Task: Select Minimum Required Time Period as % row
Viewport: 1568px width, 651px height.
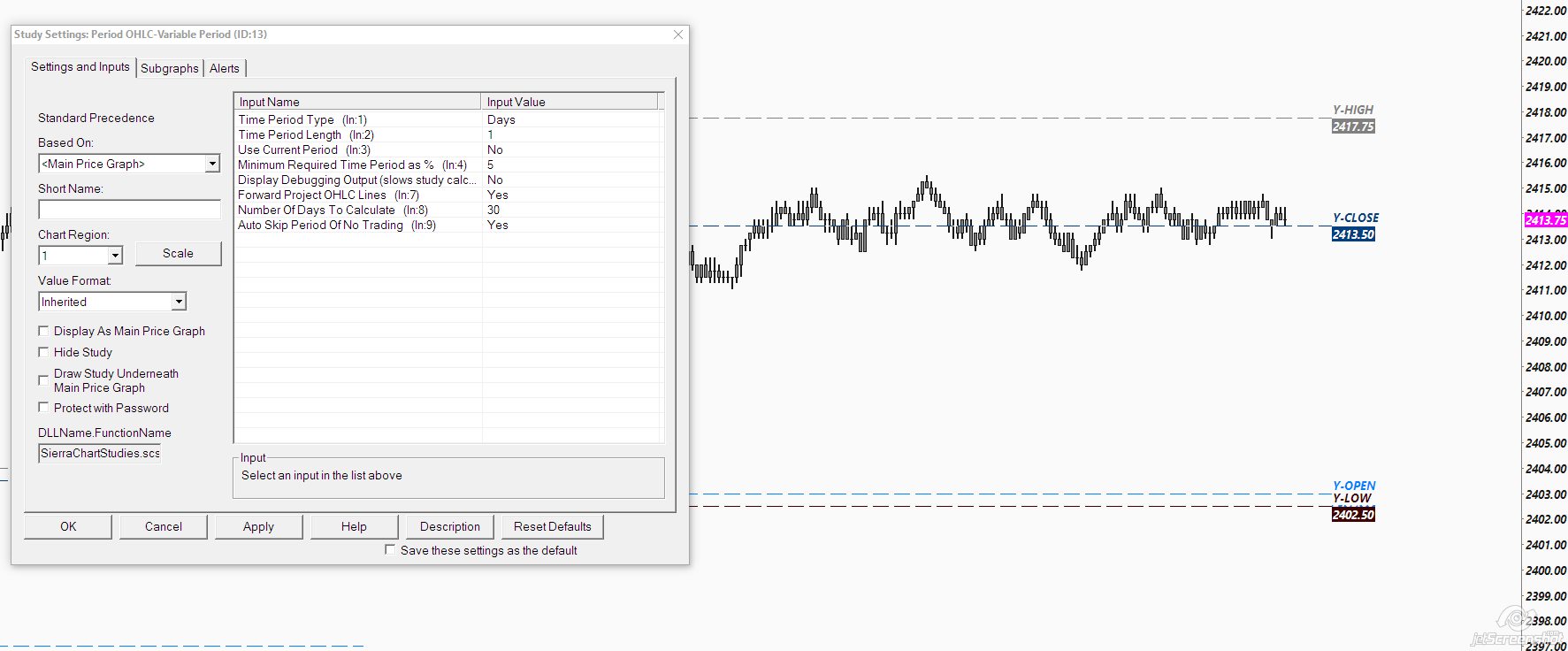Action: tap(448, 165)
